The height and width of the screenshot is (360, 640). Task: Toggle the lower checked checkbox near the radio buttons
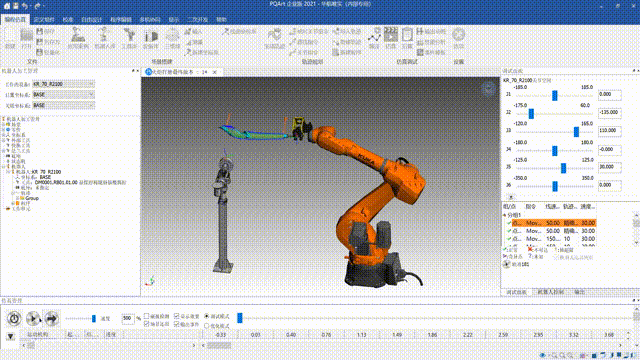pyautogui.click(x=177, y=324)
